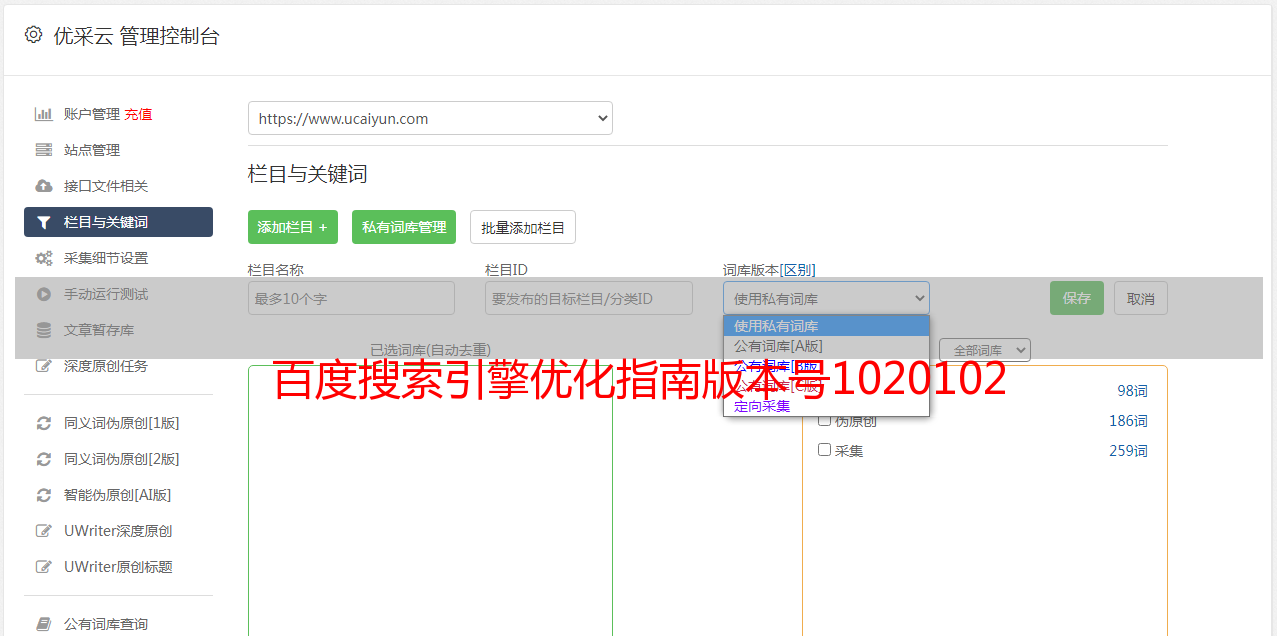1277x636 pixels.
Task: Open 深度原创任务 in the sidebar
Action: (106, 366)
